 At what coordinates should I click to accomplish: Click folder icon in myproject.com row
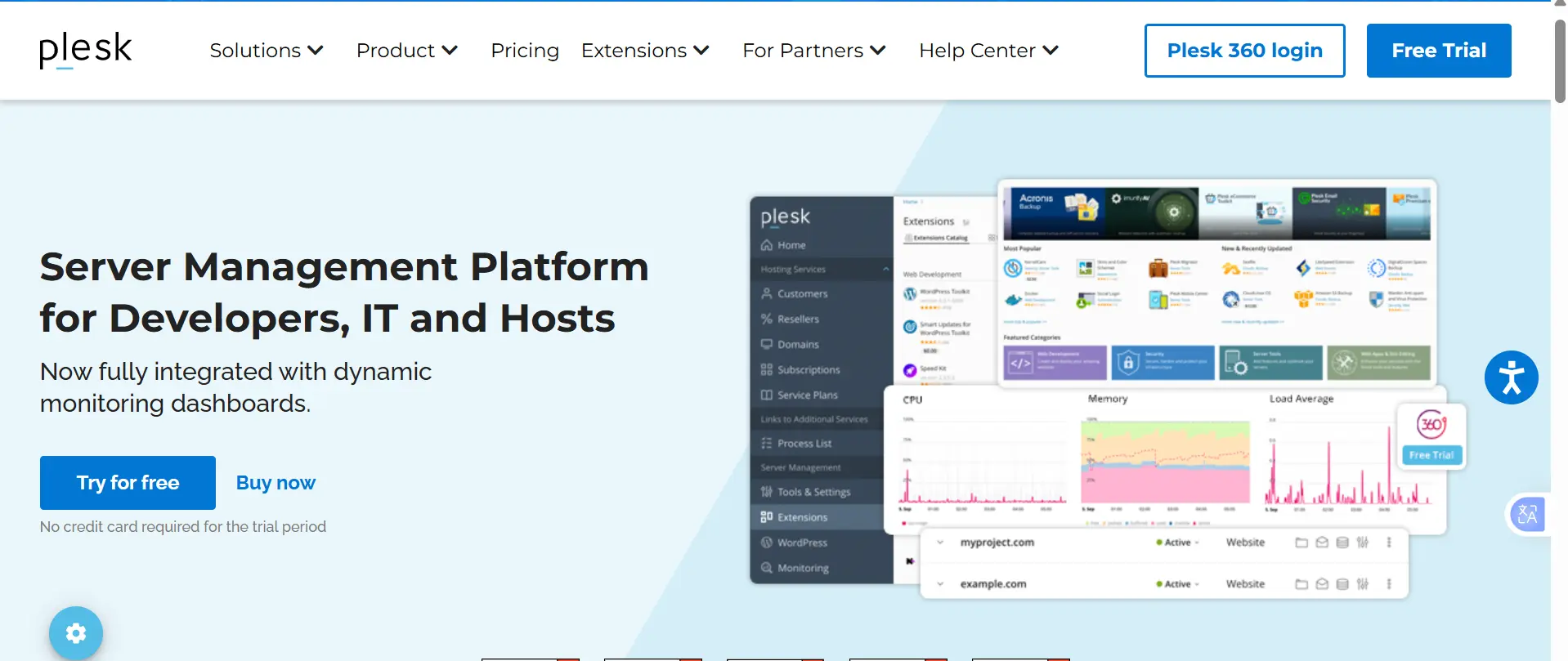1301,543
